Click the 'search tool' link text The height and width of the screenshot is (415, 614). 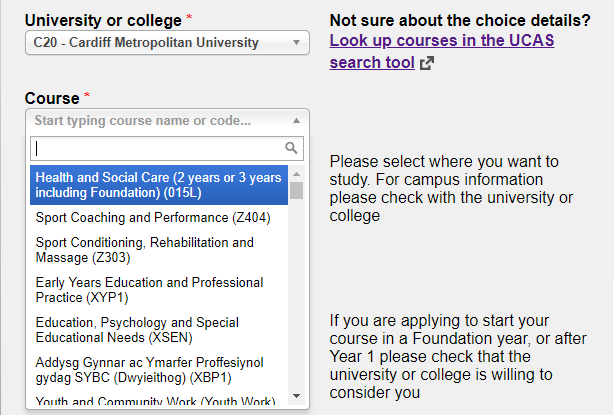coord(371,63)
